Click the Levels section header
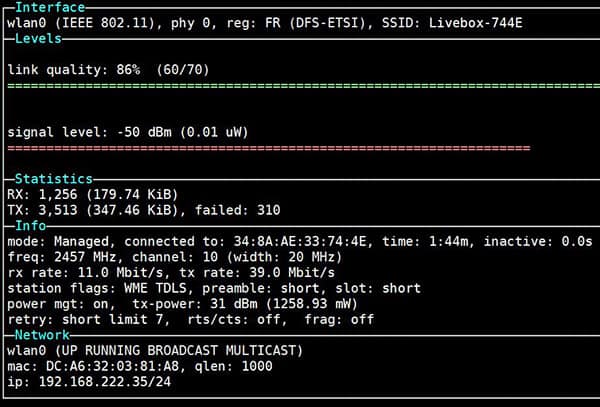This screenshot has height=407, width=600. 38,39
